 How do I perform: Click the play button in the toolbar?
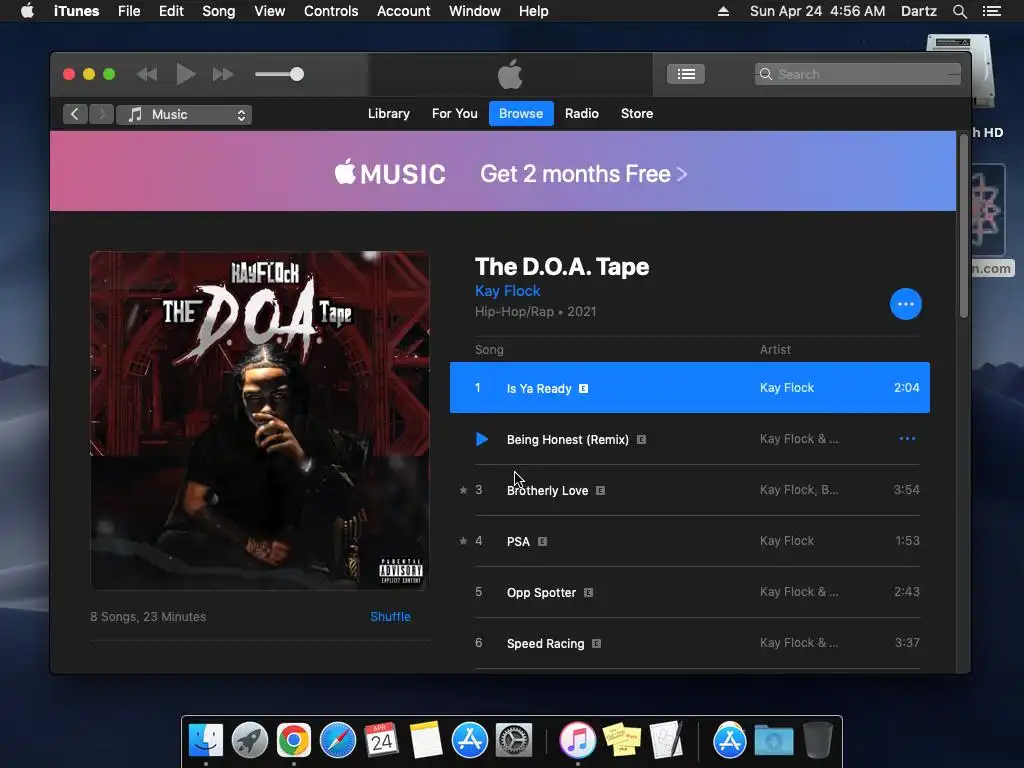pos(186,74)
